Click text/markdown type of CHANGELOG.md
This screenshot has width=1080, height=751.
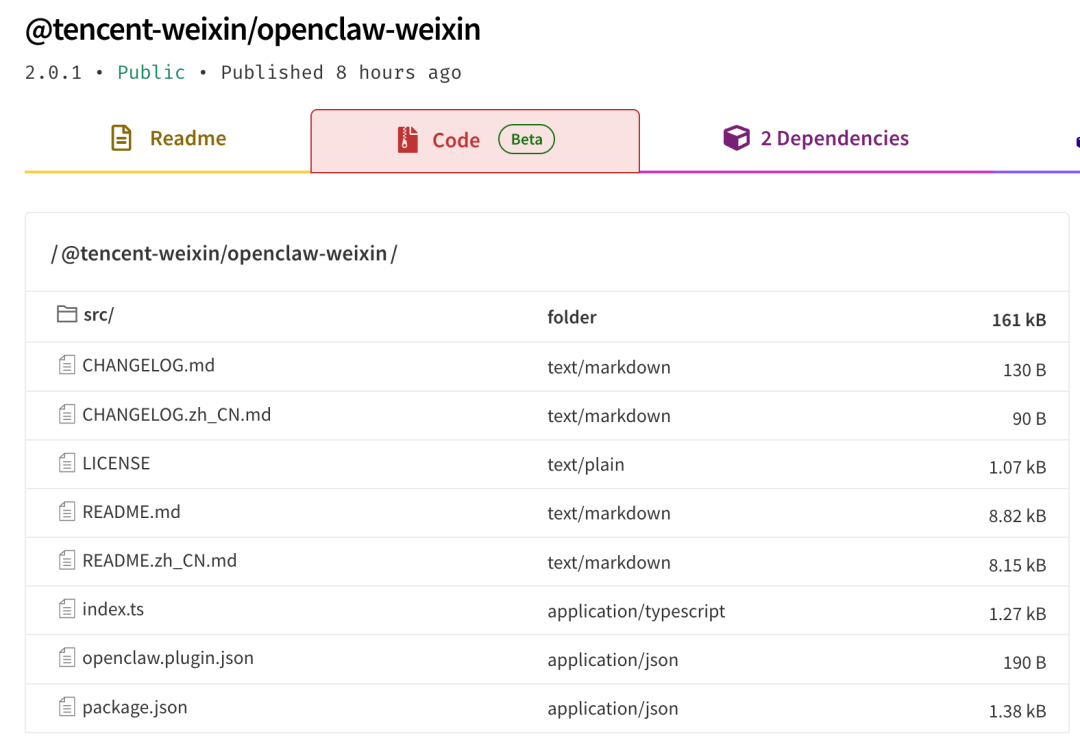click(x=609, y=367)
